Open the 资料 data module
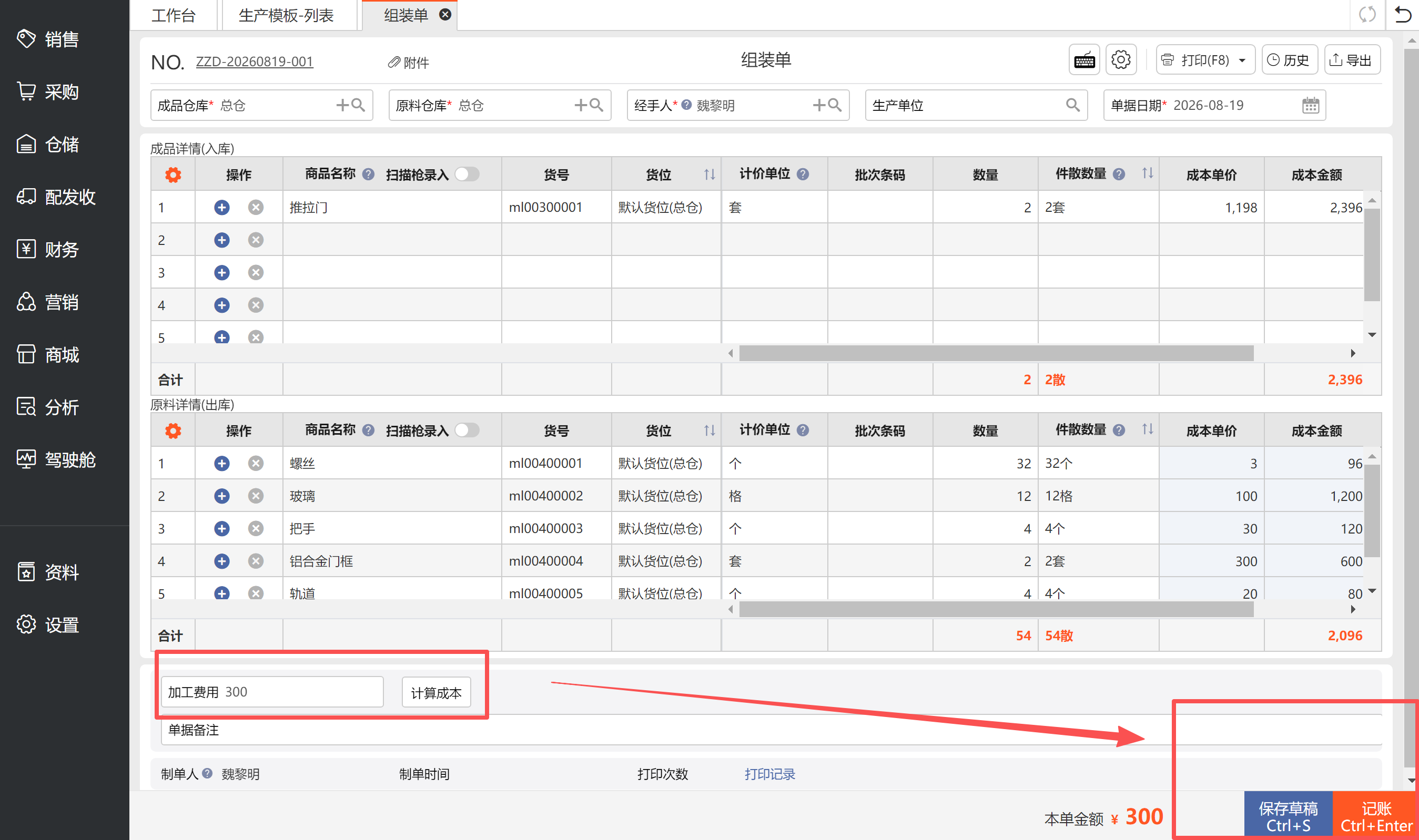The width and height of the screenshot is (1419, 840). 47,572
